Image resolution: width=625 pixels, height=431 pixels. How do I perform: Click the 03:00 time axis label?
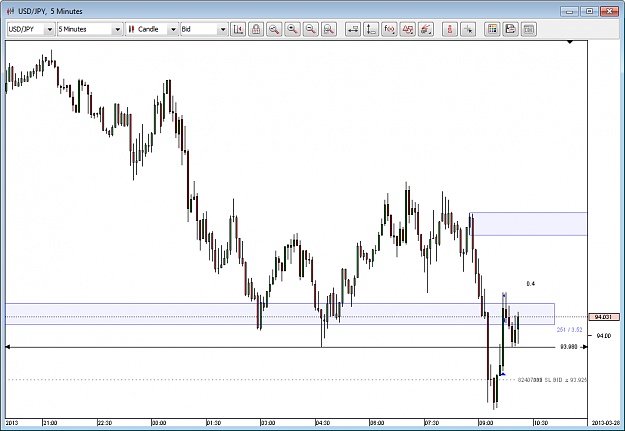268,423
